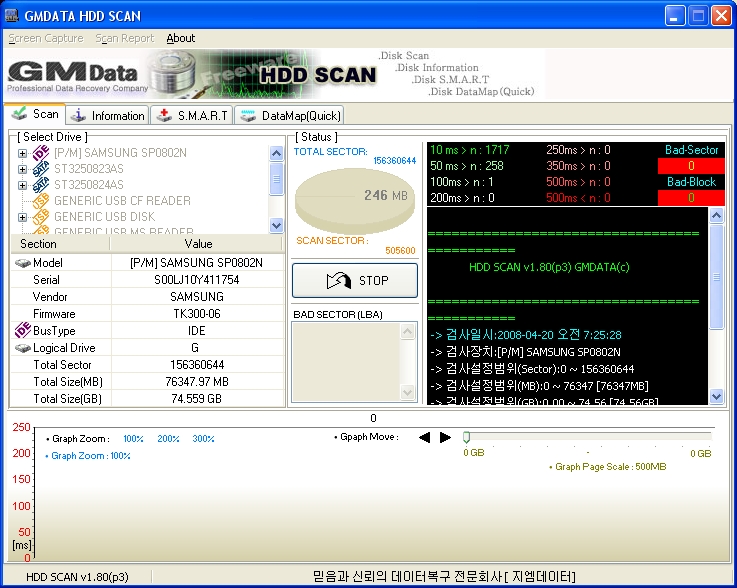The height and width of the screenshot is (588, 737).
Task: Minimize the GMDATA HDD SCAN window
Action: coord(675,16)
